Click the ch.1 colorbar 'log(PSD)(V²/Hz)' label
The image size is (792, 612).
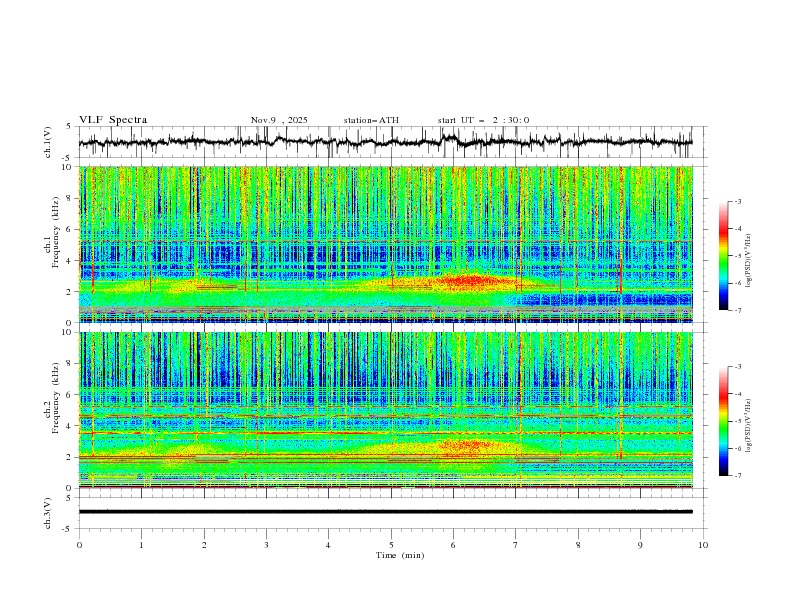pyautogui.click(x=749, y=261)
